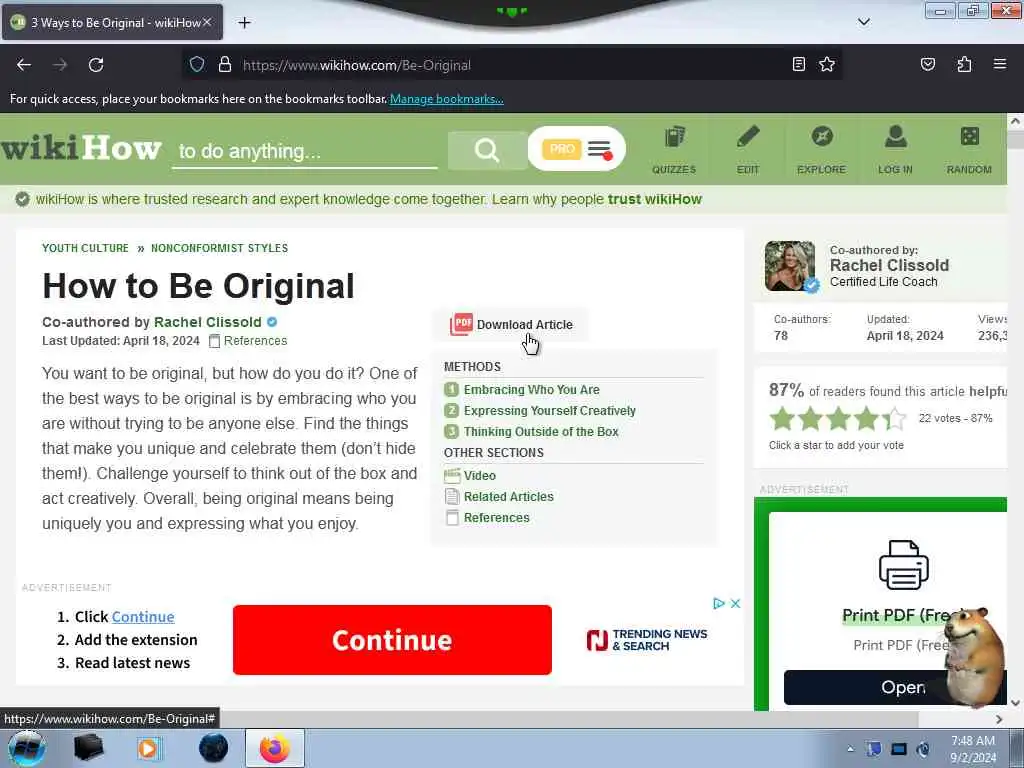The height and width of the screenshot is (768, 1024).
Task: Focus the 'to do anything...' search field
Action: click(x=304, y=152)
